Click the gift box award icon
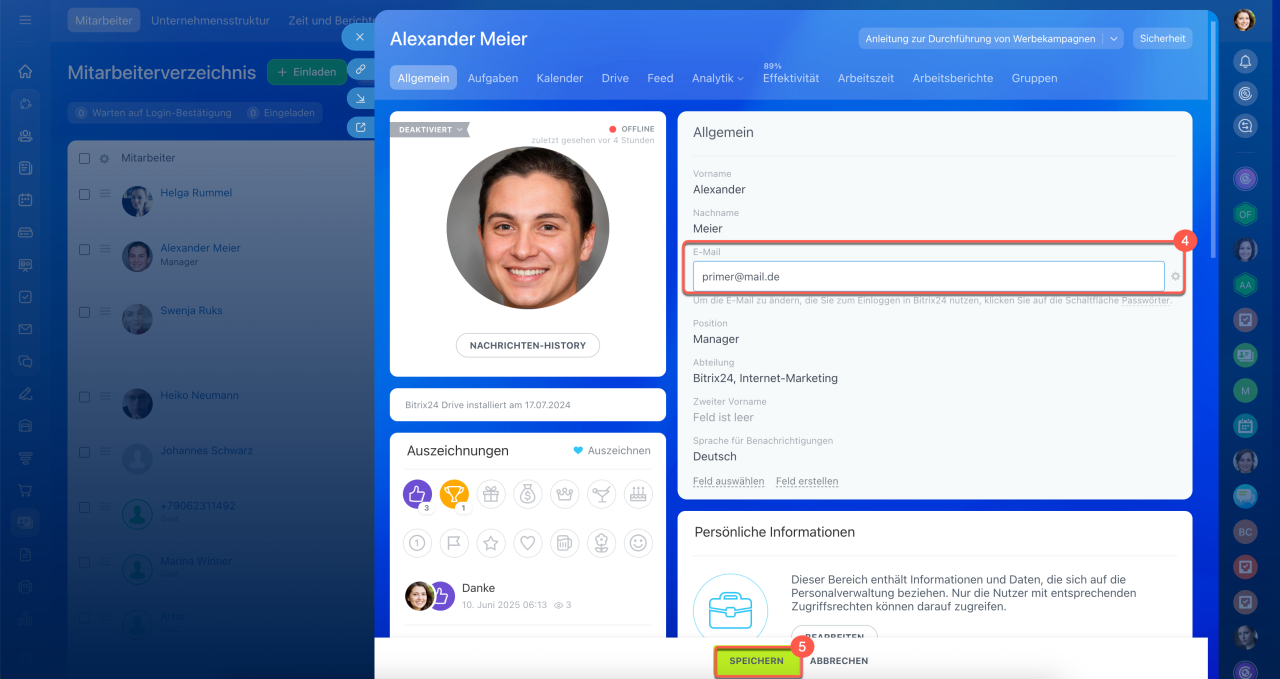The width and height of the screenshot is (1280, 679). point(491,493)
